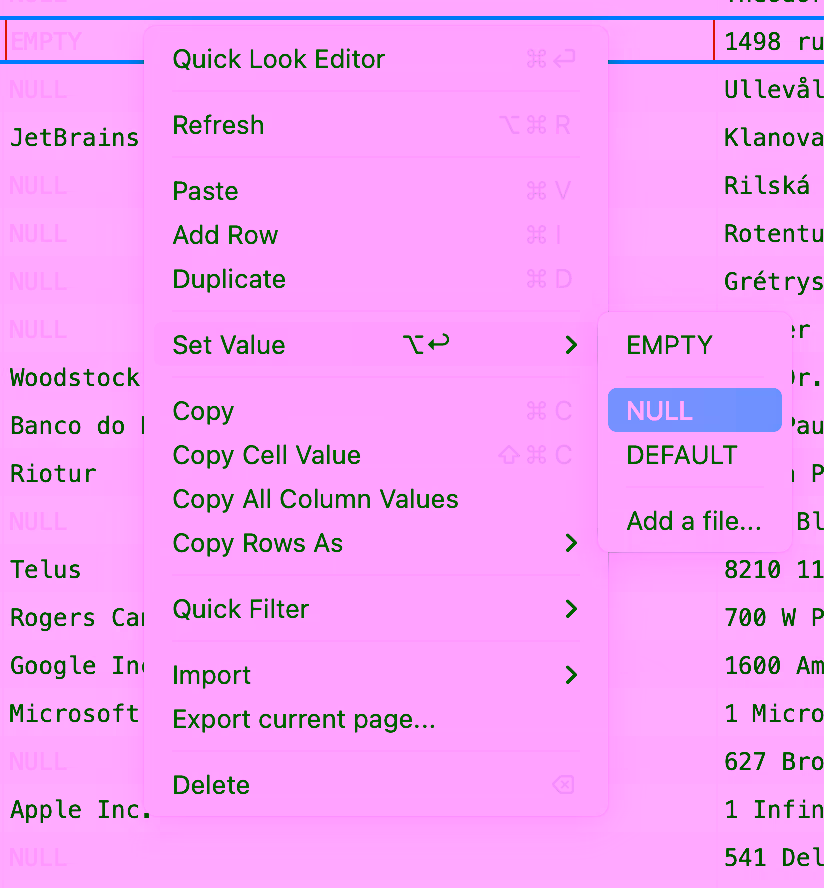Screen dimensions: 824x888
Task: Expand the Set Value submenu arrow
Action: point(571,345)
